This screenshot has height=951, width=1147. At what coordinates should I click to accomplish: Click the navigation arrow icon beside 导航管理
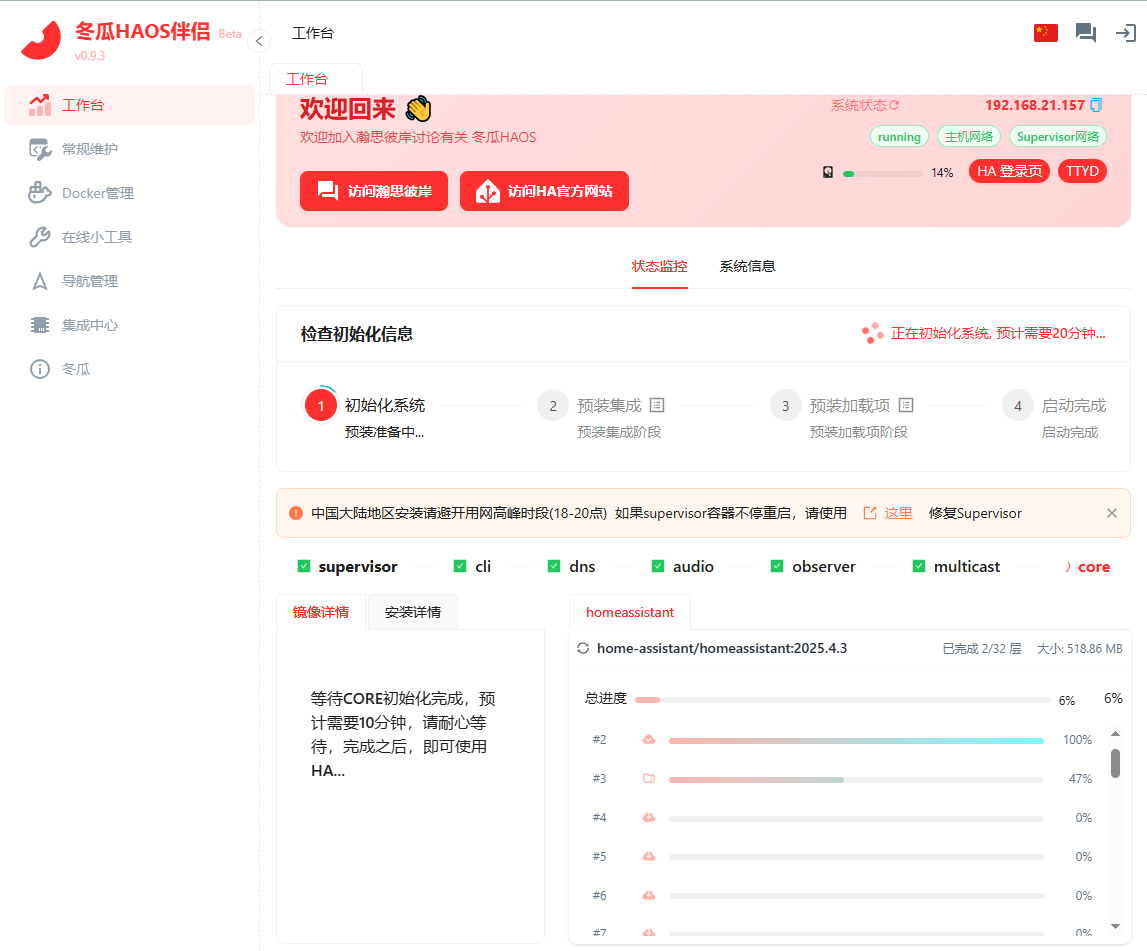[x=40, y=281]
